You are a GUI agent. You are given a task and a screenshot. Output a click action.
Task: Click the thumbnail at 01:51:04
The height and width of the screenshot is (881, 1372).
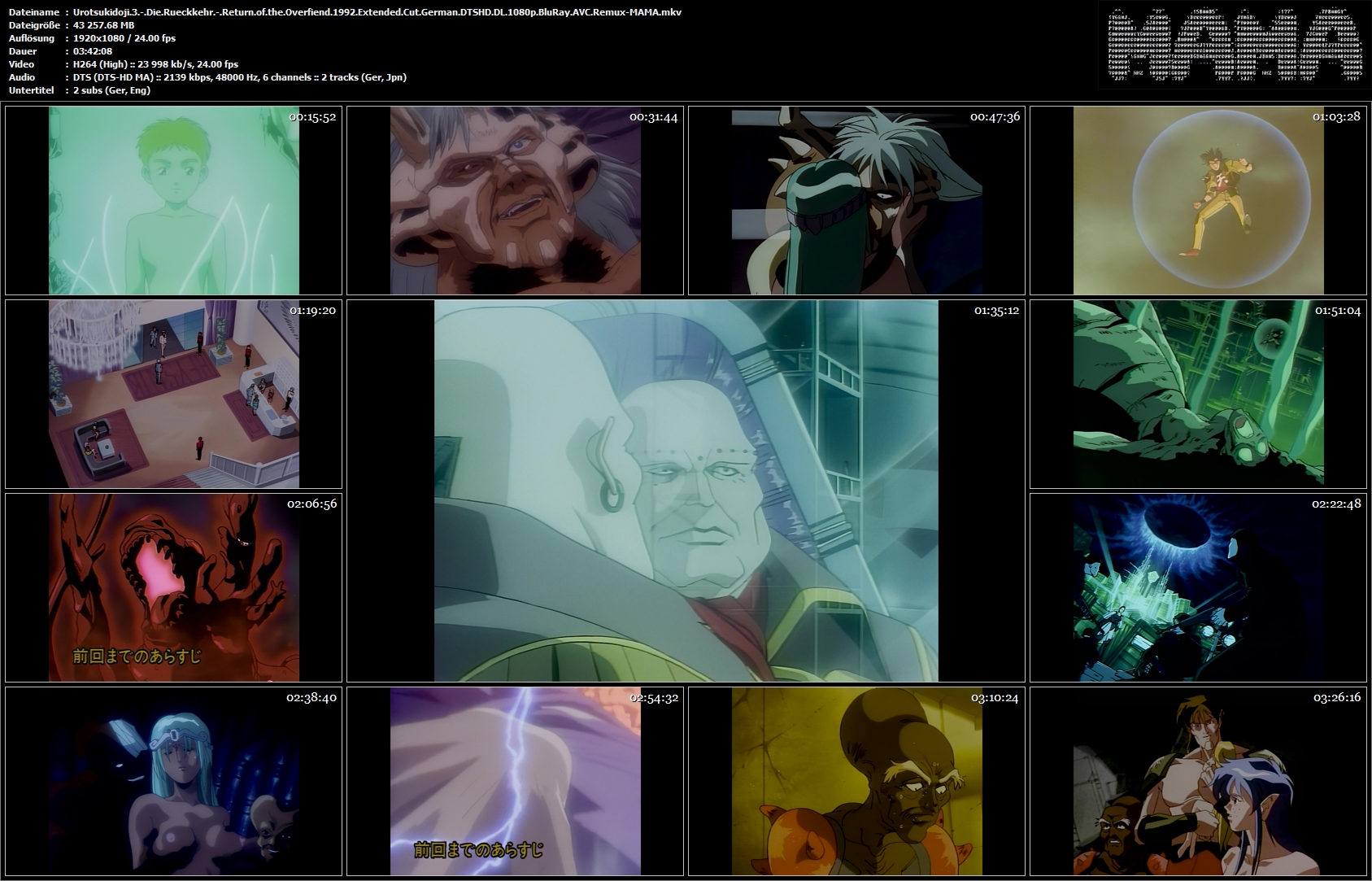[x=1198, y=394]
